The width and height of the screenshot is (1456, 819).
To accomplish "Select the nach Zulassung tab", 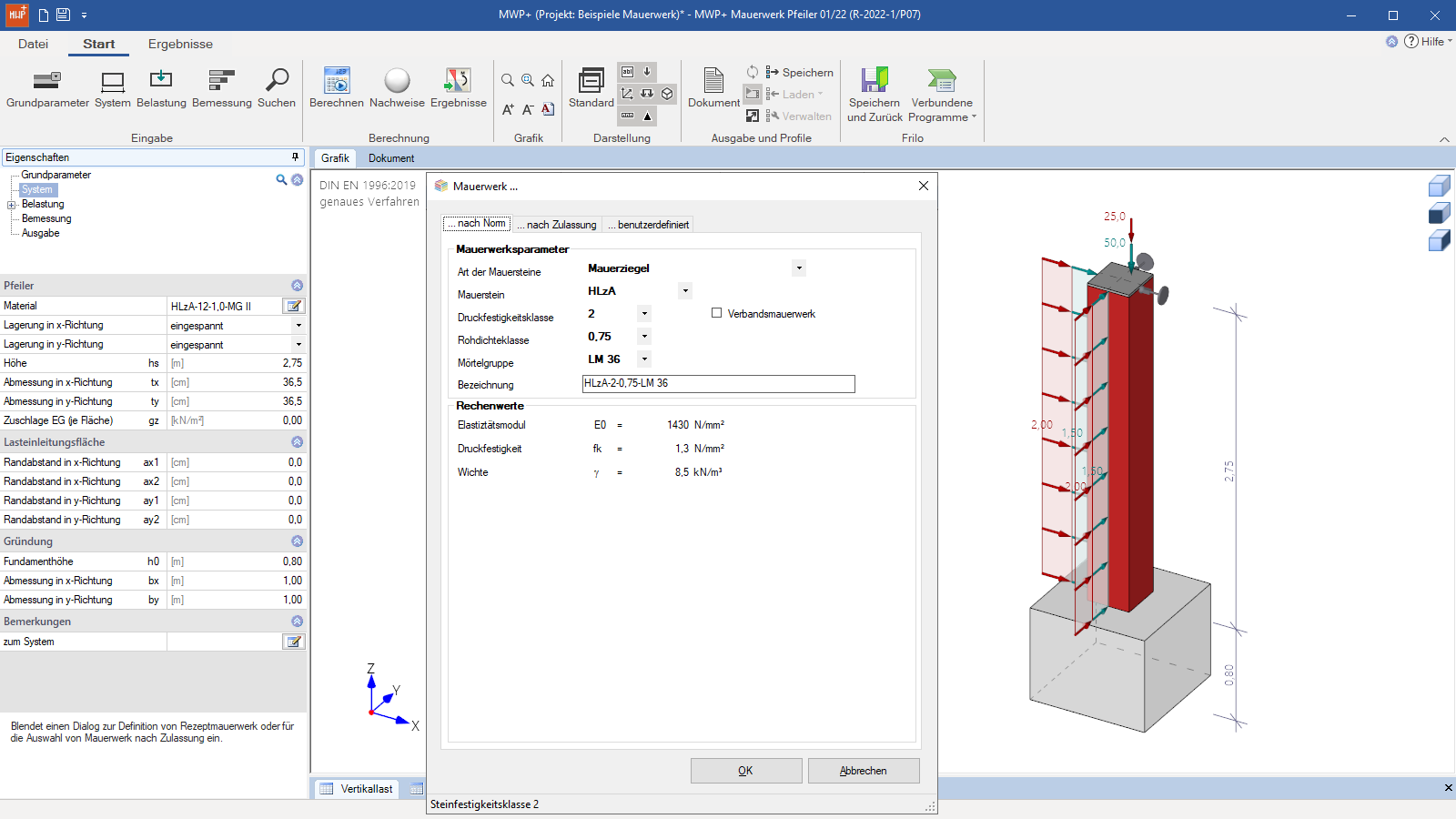I will 557,225.
